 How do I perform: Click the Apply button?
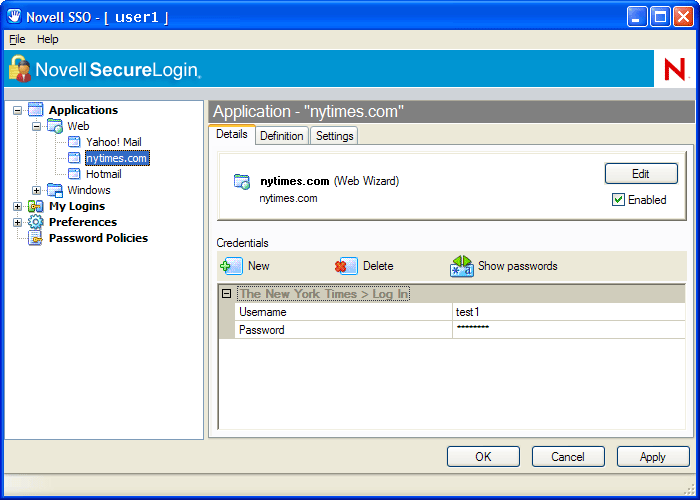[x=653, y=456]
